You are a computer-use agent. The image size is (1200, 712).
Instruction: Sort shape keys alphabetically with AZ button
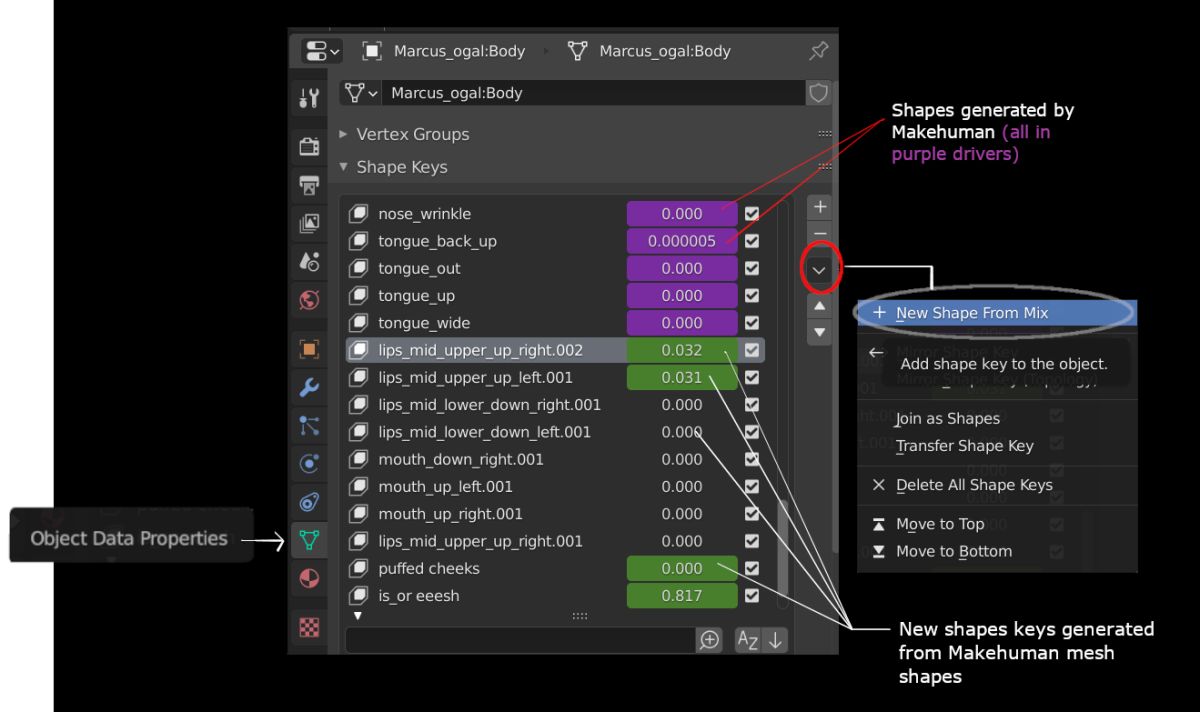[748, 640]
